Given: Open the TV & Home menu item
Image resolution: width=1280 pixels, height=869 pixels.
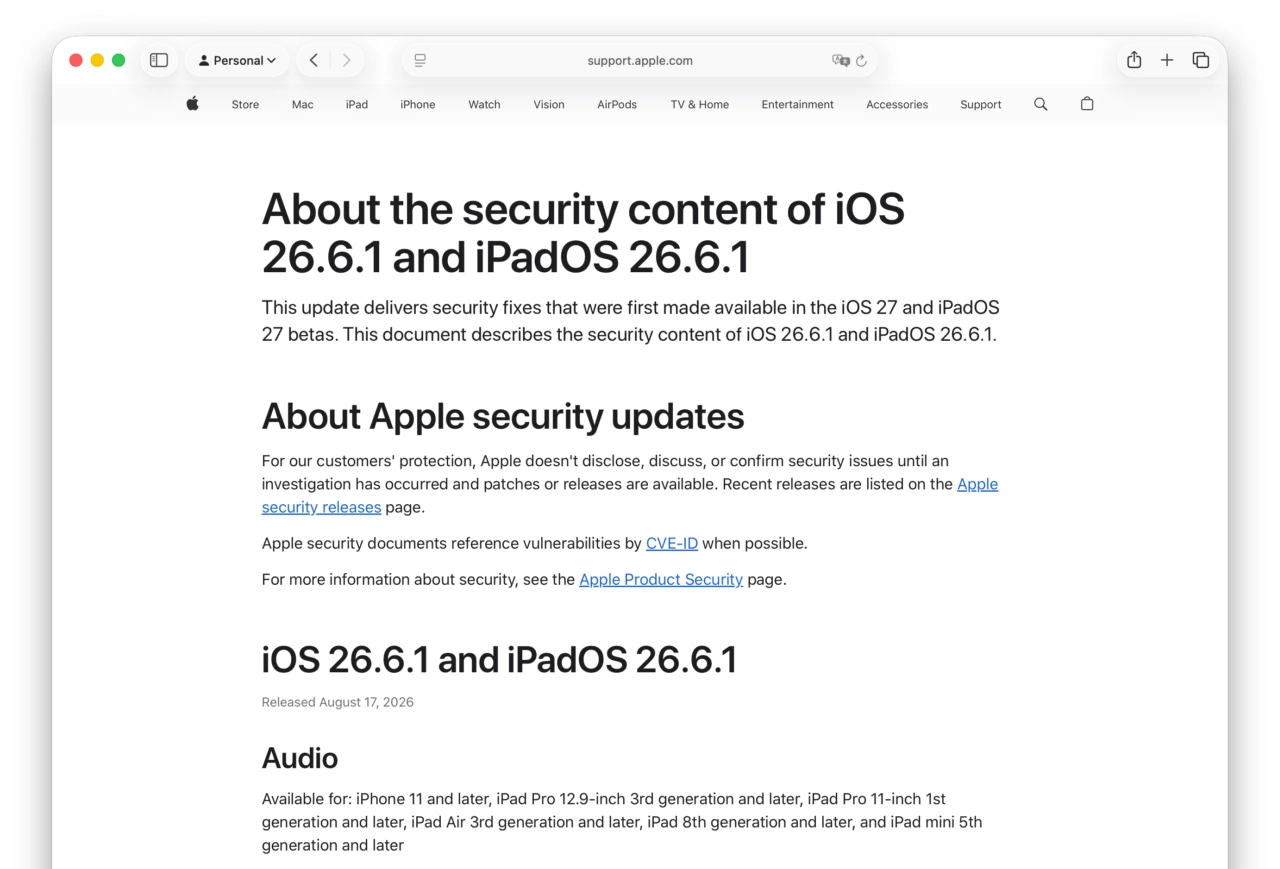Looking at the screenshot, I should pyautogui.click(x=700, y=104).
